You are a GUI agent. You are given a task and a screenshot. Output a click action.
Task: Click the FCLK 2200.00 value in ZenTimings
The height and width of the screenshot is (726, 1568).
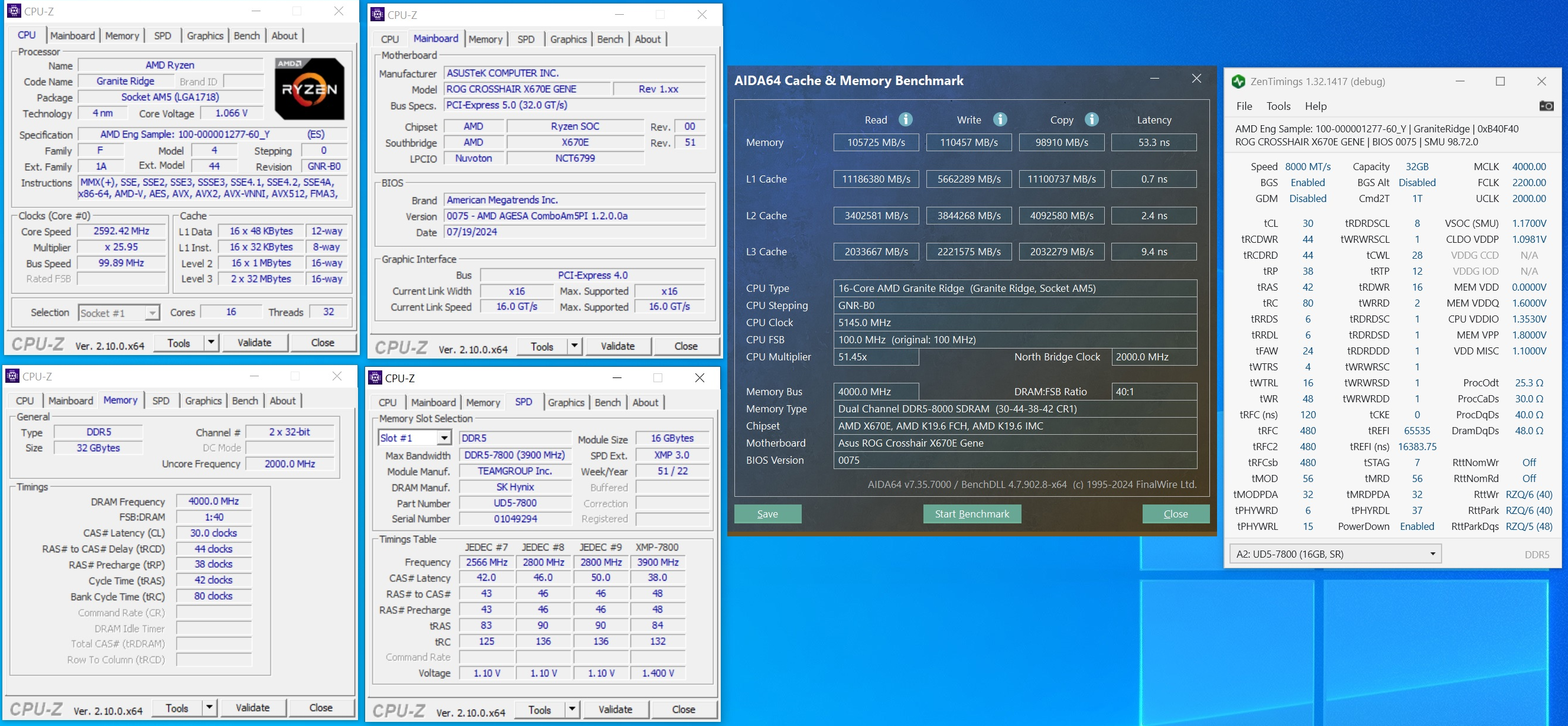tap(1528, 182)
